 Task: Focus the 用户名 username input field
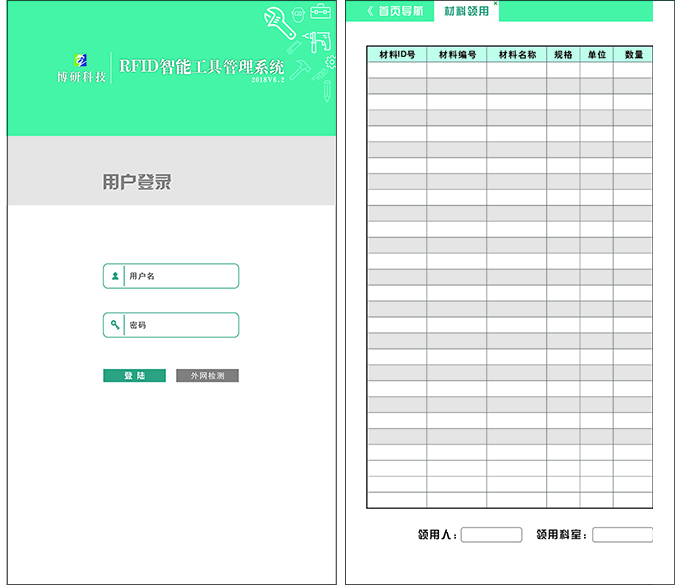click(x=181, y=276)
